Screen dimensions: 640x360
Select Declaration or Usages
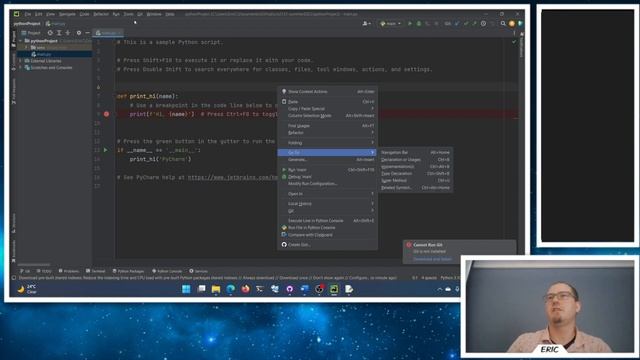pos(415,160)
